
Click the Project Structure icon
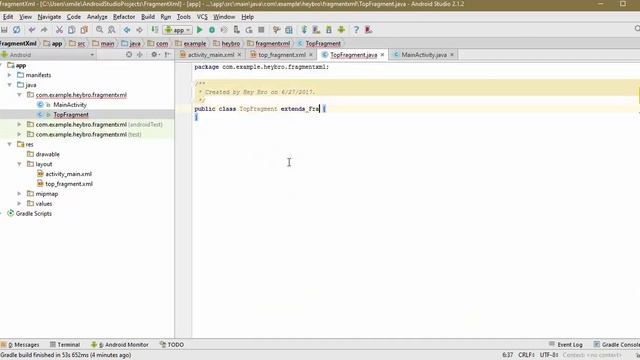coord(289,30)
